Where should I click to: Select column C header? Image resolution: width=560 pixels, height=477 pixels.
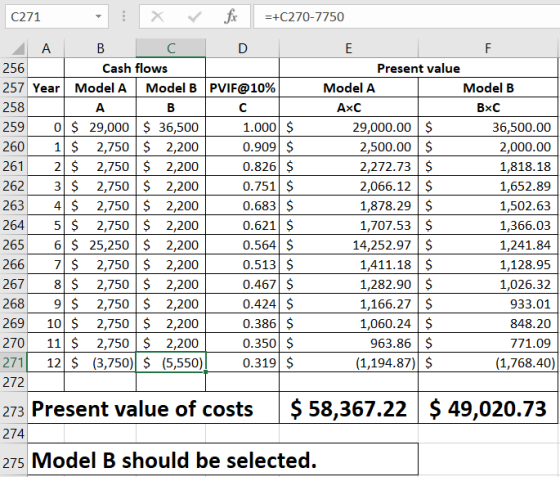(x=171, y=48)
